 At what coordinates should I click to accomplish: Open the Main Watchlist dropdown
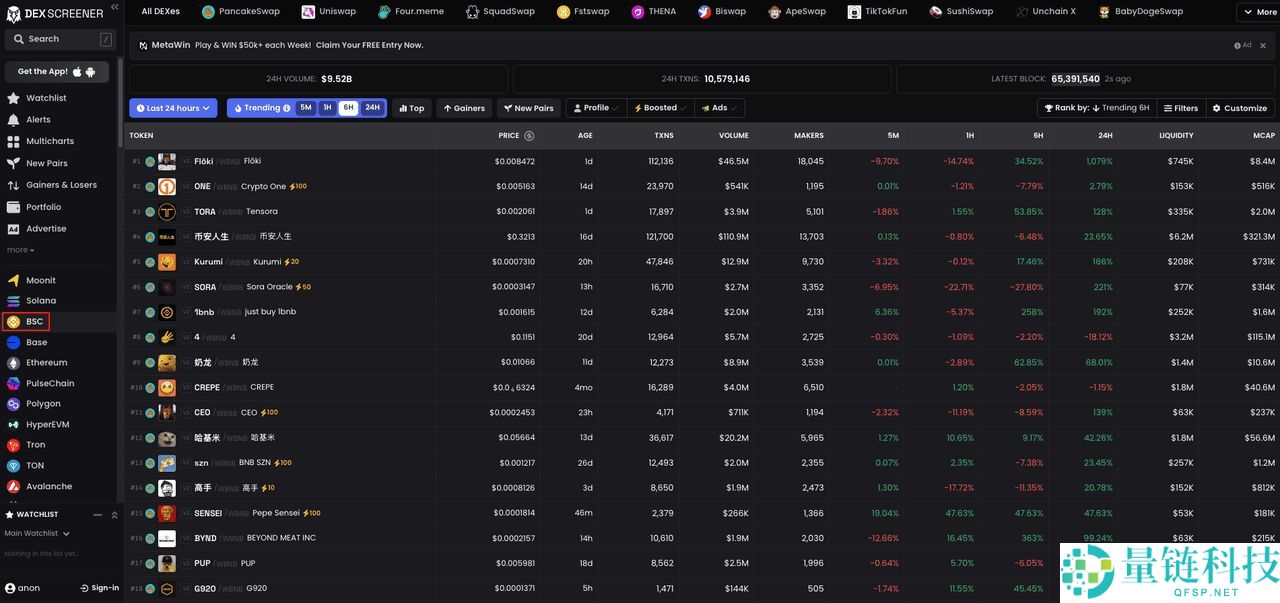[x=36, y=533]
